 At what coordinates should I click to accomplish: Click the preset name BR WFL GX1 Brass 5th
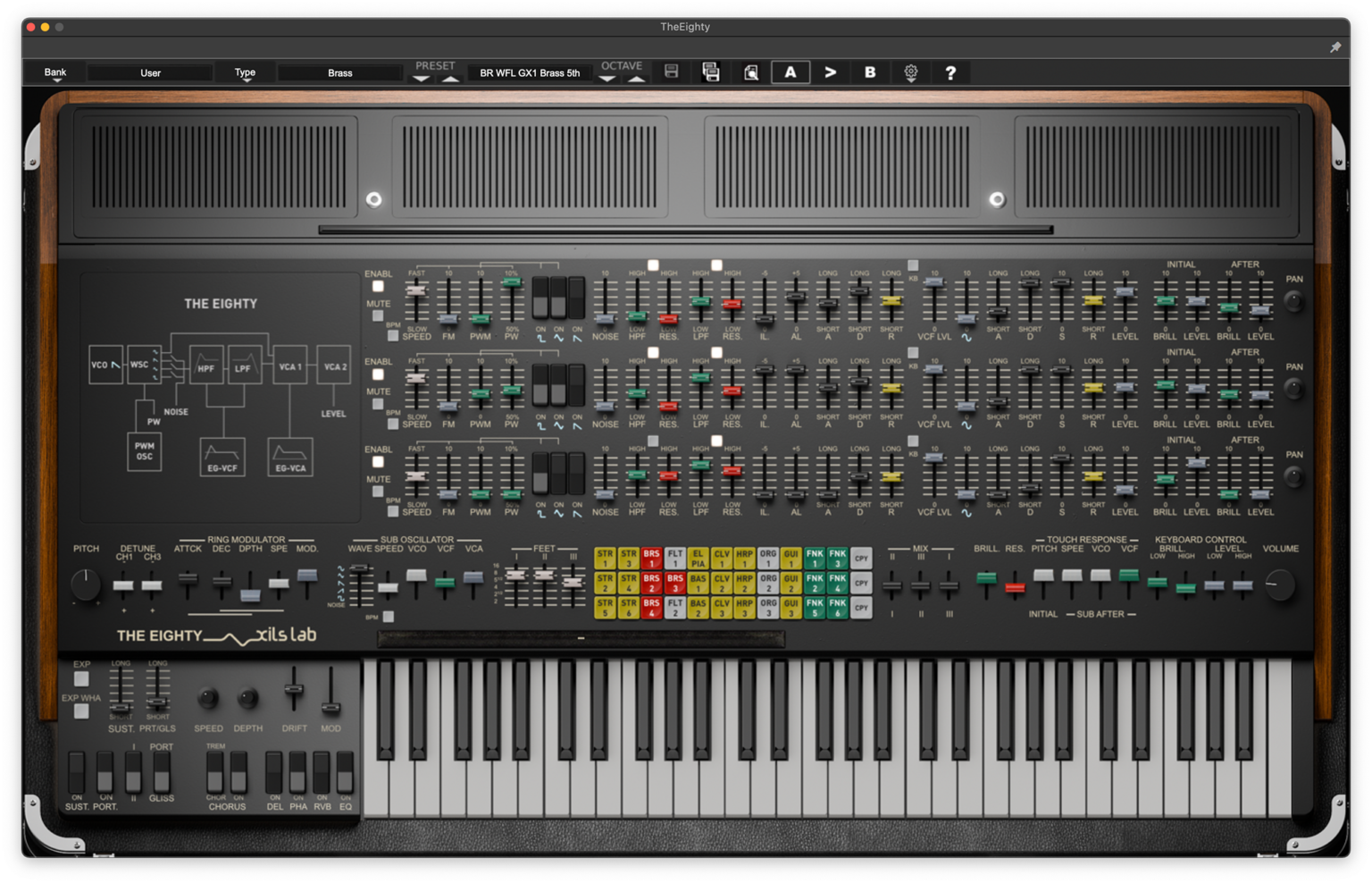point(530,72)
